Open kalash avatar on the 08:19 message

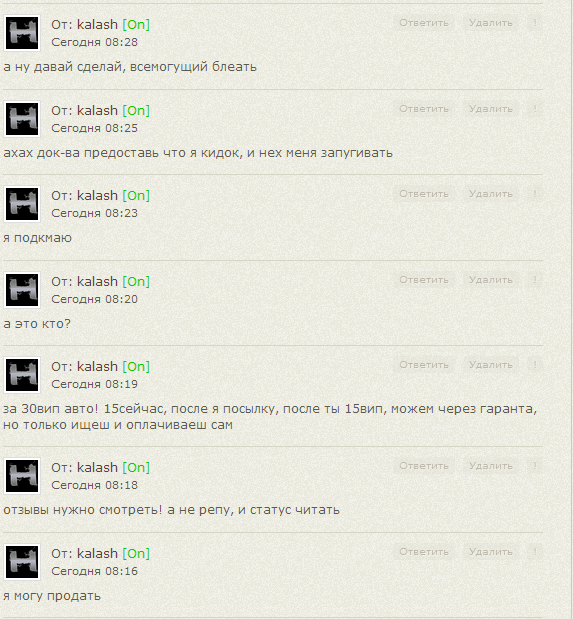[x=22, y=375]
